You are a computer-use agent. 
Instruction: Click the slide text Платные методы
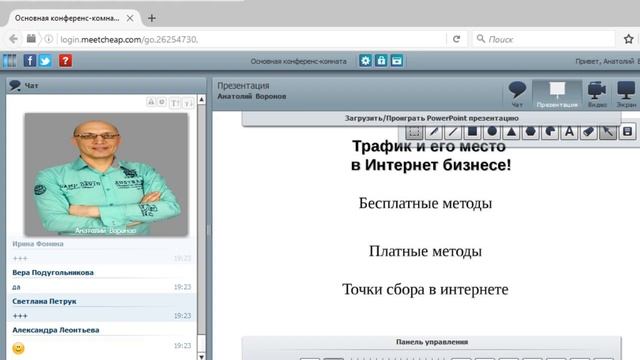coord(425,251)
